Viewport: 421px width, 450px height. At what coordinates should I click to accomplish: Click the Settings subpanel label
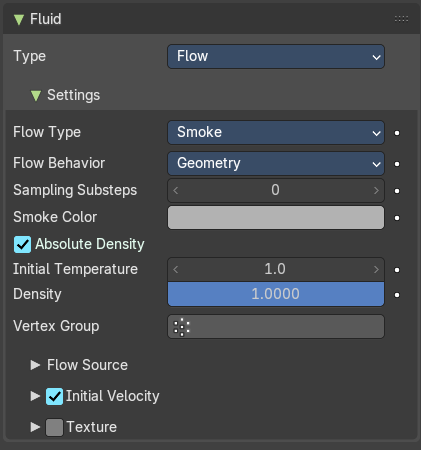coord(73,95)
